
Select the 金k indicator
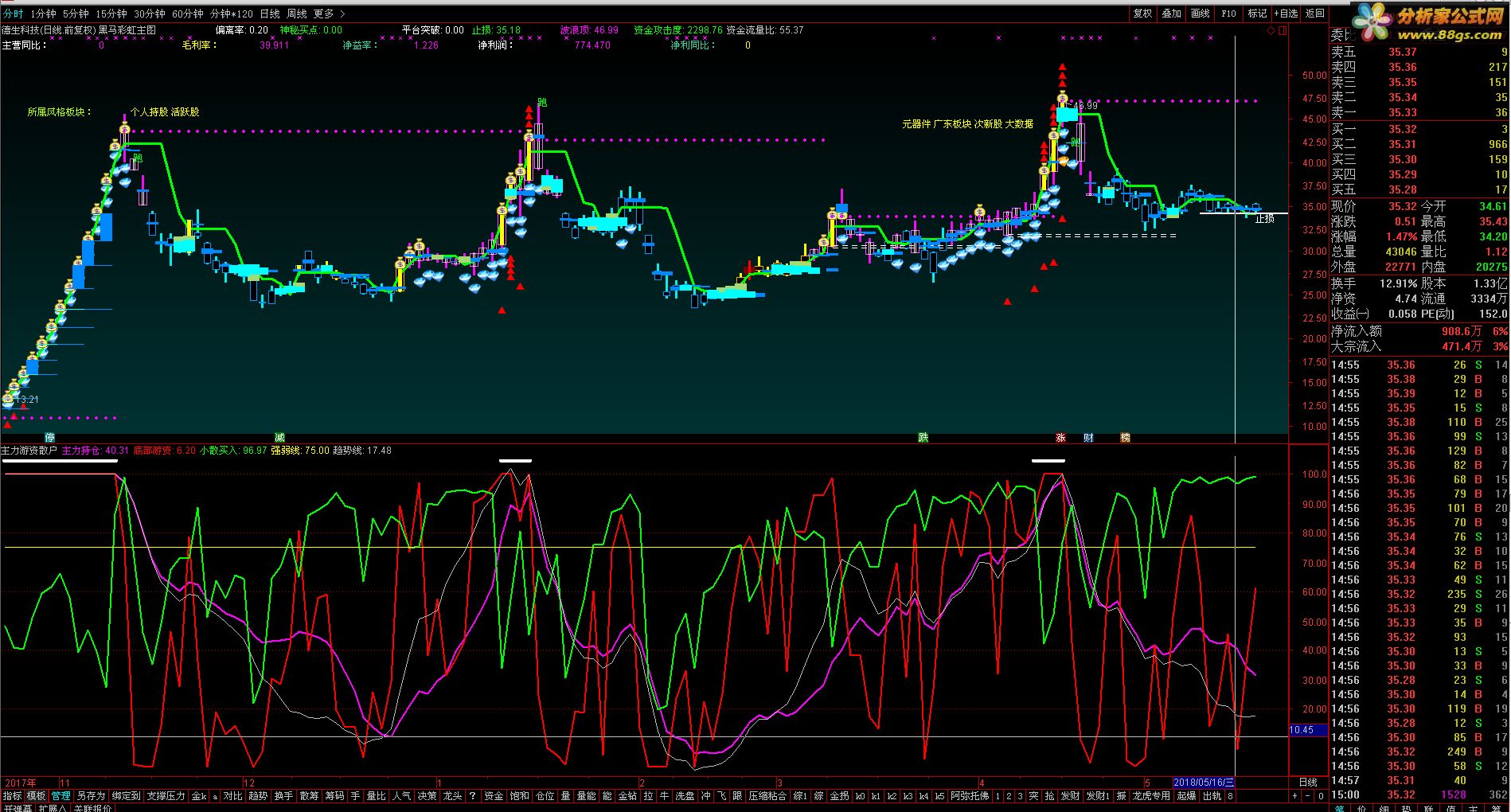(x=199, y=796)
